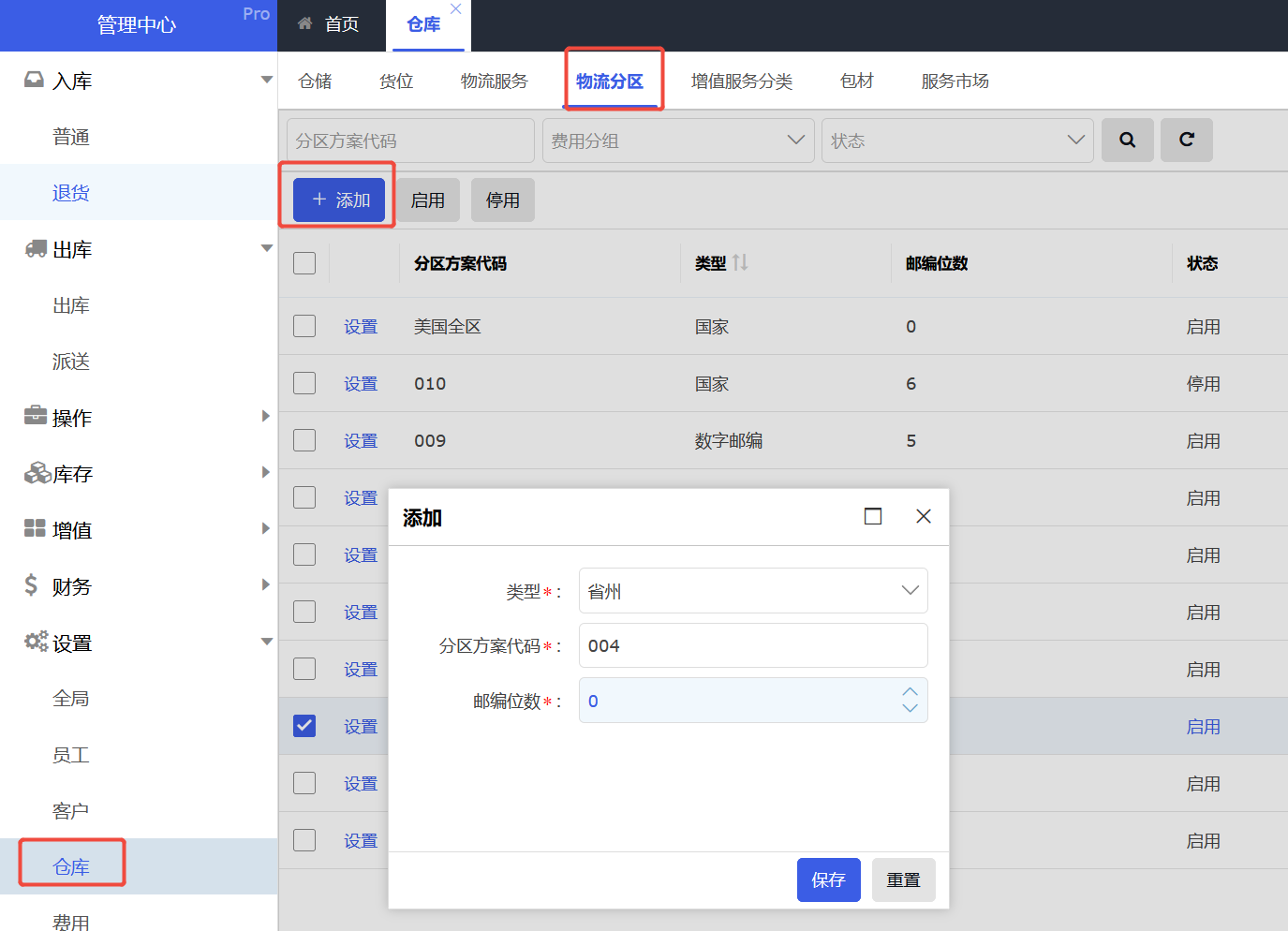Open 设置 link for 美国全区 row

tap(361, 327)
